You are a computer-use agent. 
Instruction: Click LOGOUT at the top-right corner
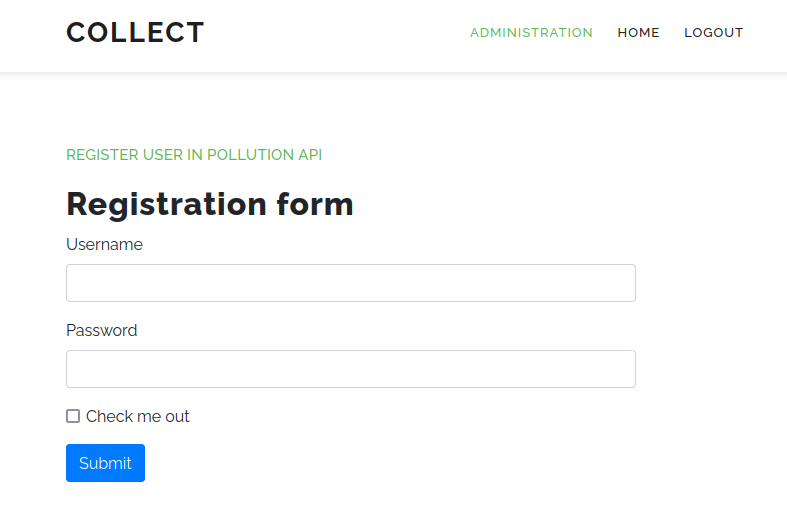click(x=713, y=33)
